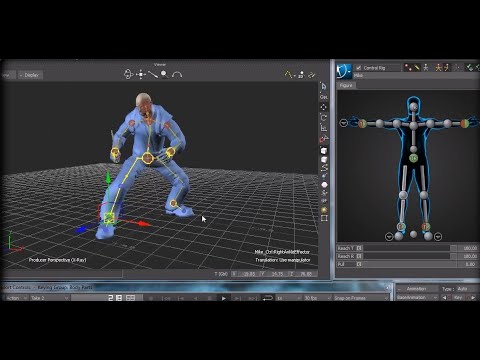Pick the Dolly camera icon
The image size is (480, 360).
coord(153,74)
